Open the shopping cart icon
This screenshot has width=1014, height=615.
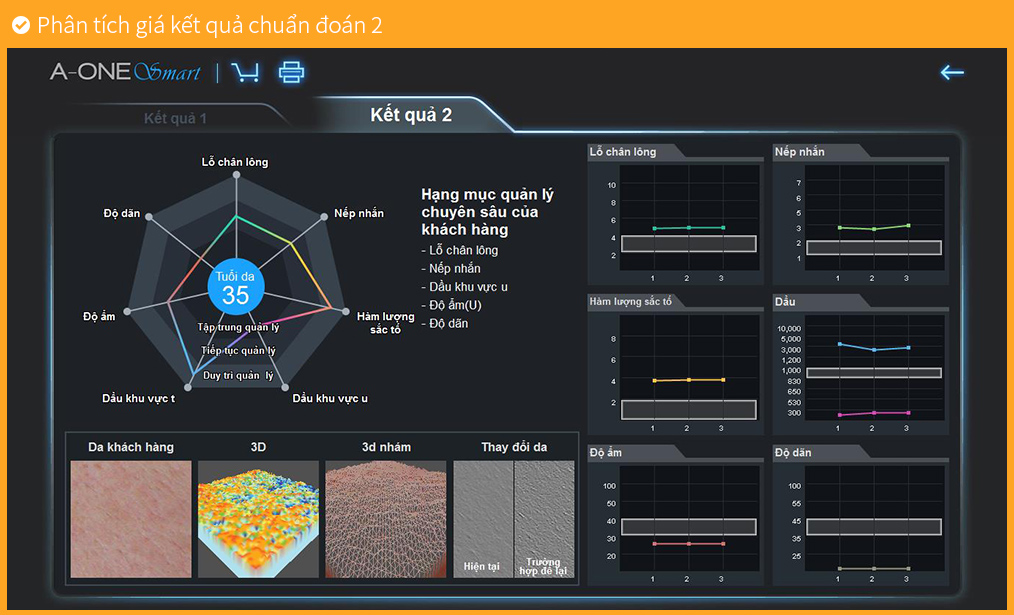pyautogui.click(x=245, y=72)
